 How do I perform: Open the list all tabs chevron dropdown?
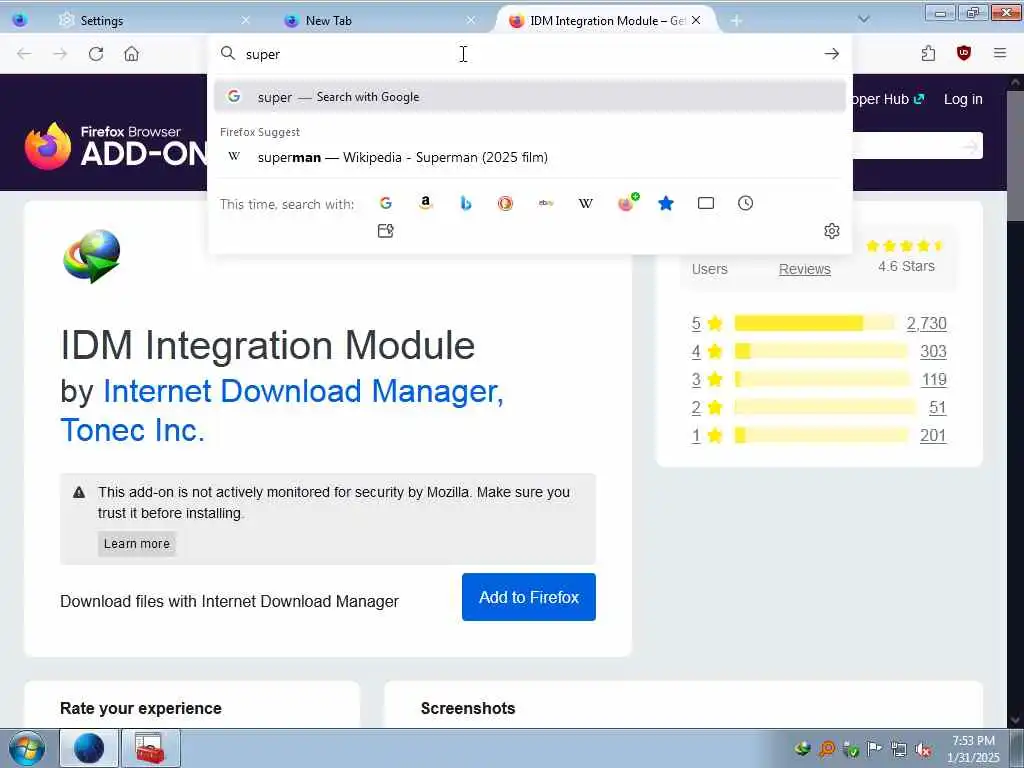pyautogui.click(x=863, y=20)
